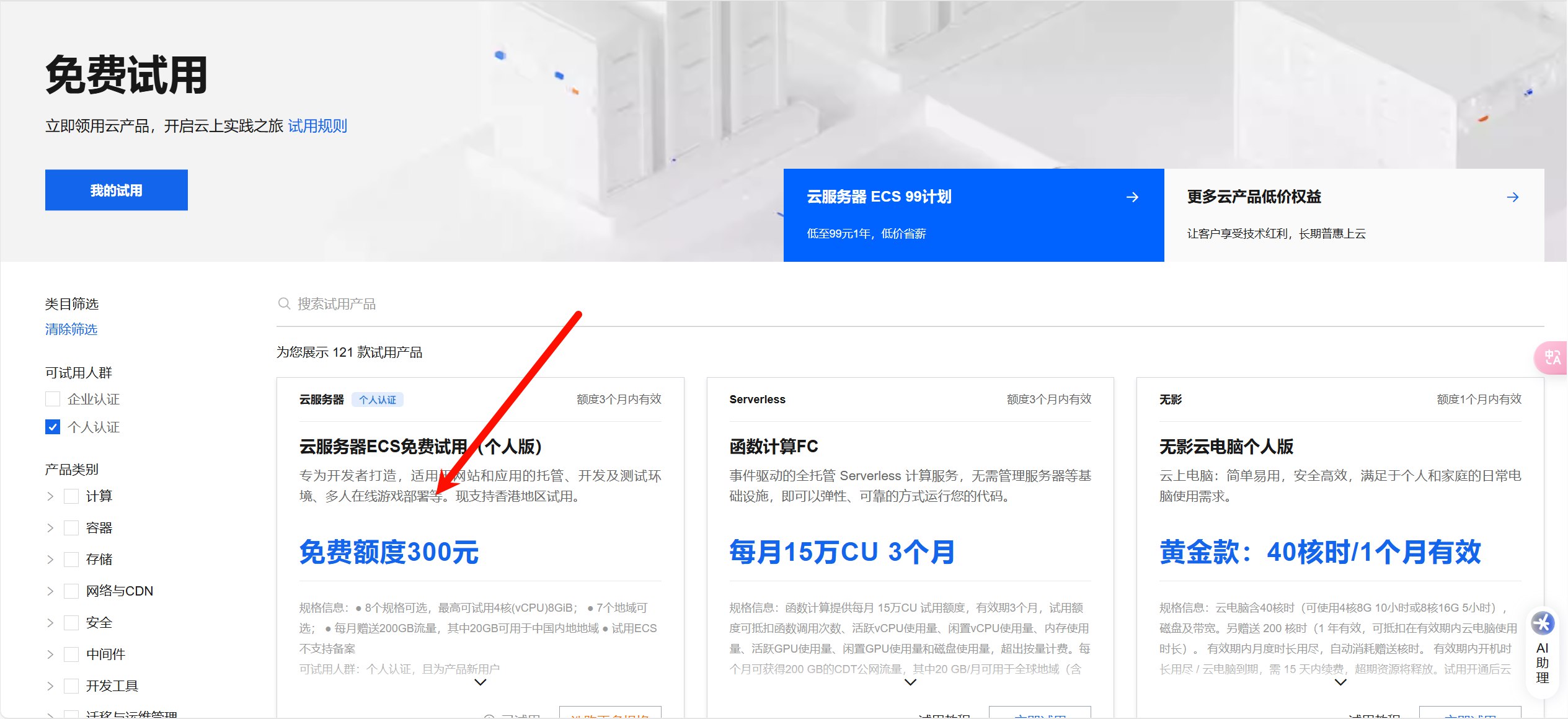Expand ECS trial card details chevron

tap(480, 682)
